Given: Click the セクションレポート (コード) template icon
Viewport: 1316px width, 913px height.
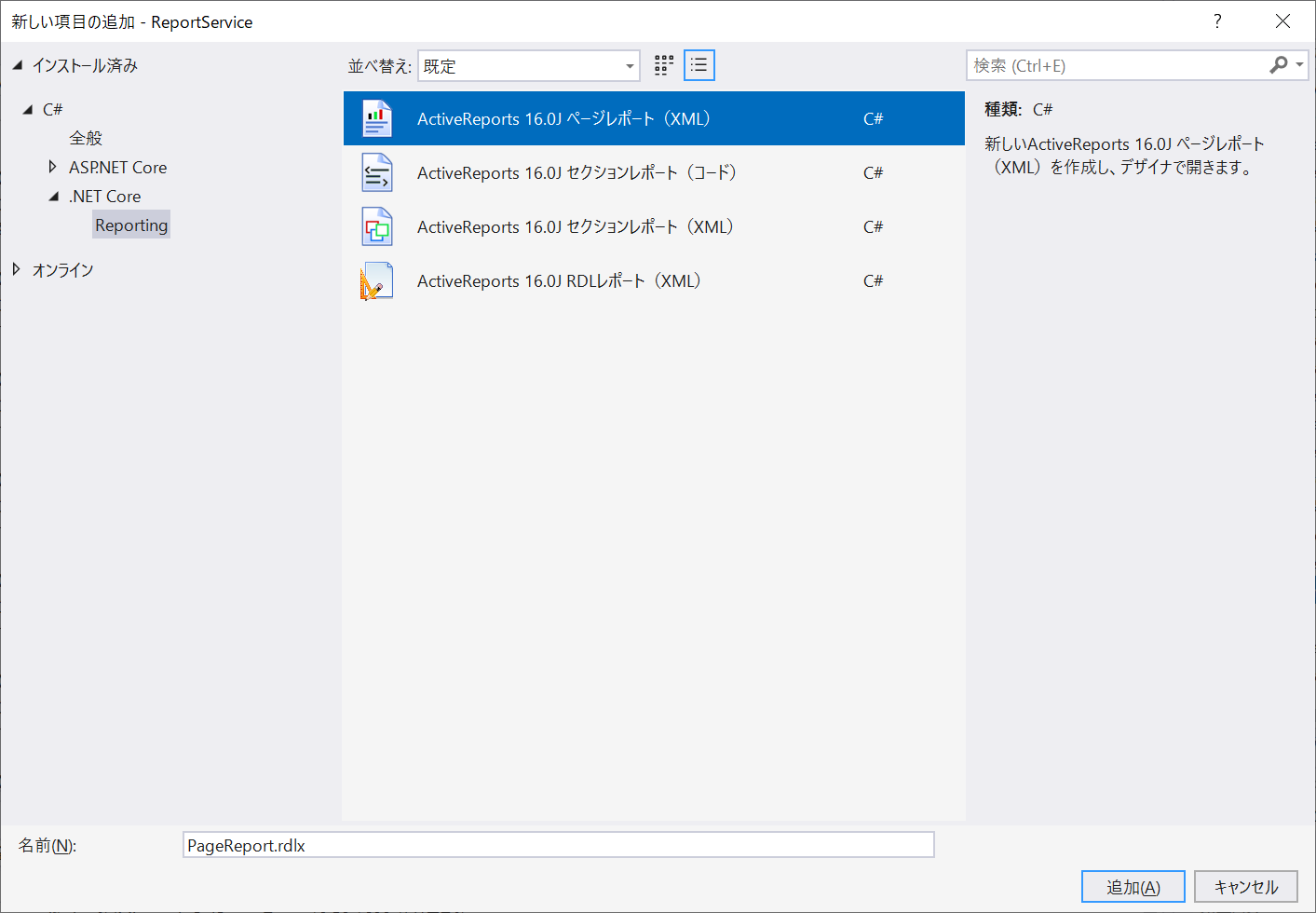Looking at the screenshot, I should click(377, 172).
